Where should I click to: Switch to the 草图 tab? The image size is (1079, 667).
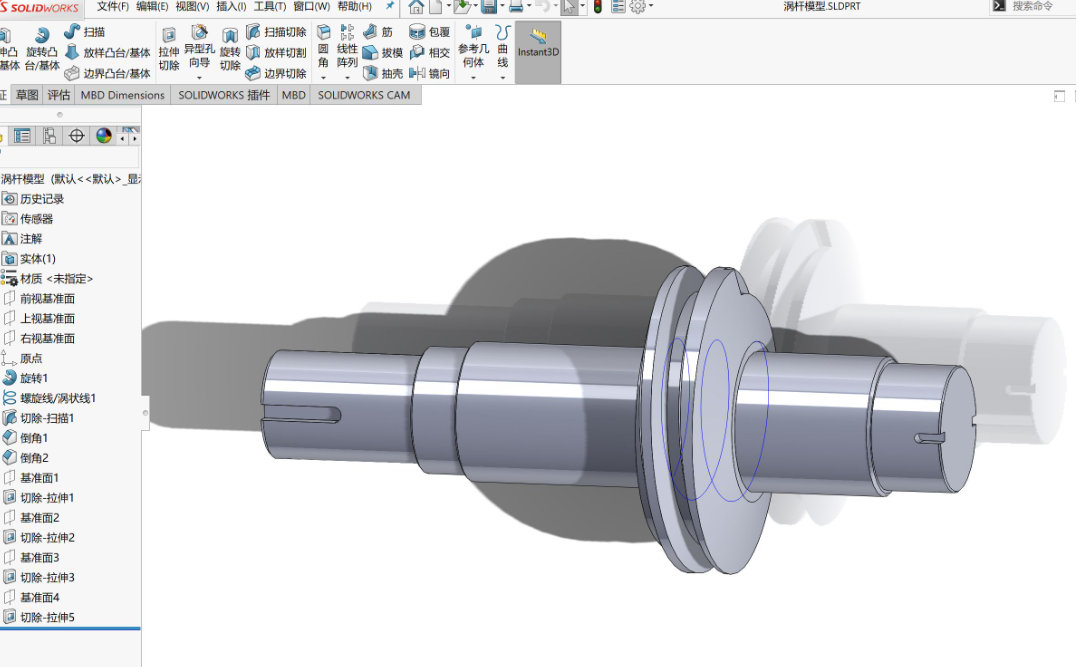pos(28,95)
